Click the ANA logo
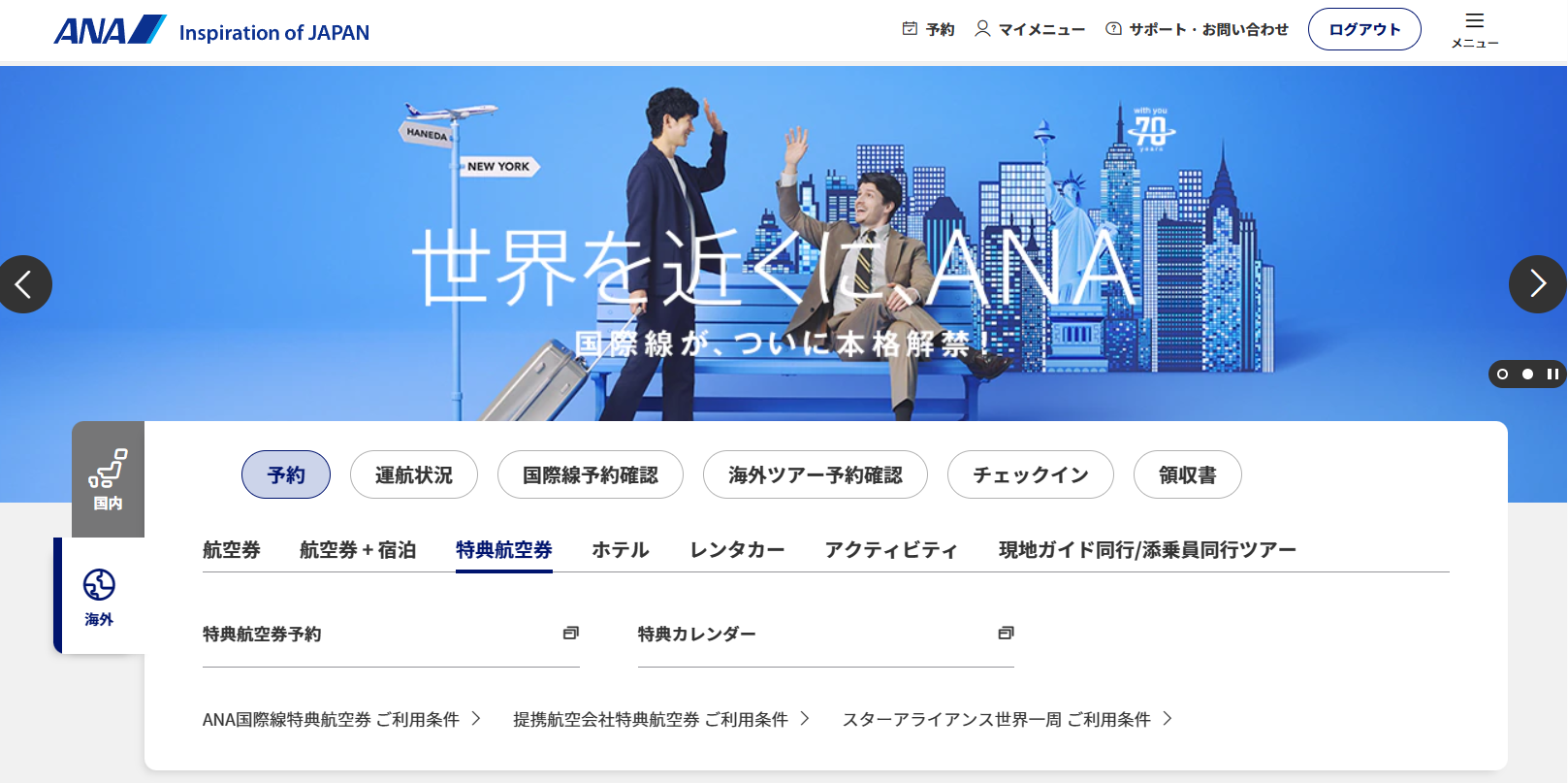This screenshot has height=783, width=1568. click(110, 30)
